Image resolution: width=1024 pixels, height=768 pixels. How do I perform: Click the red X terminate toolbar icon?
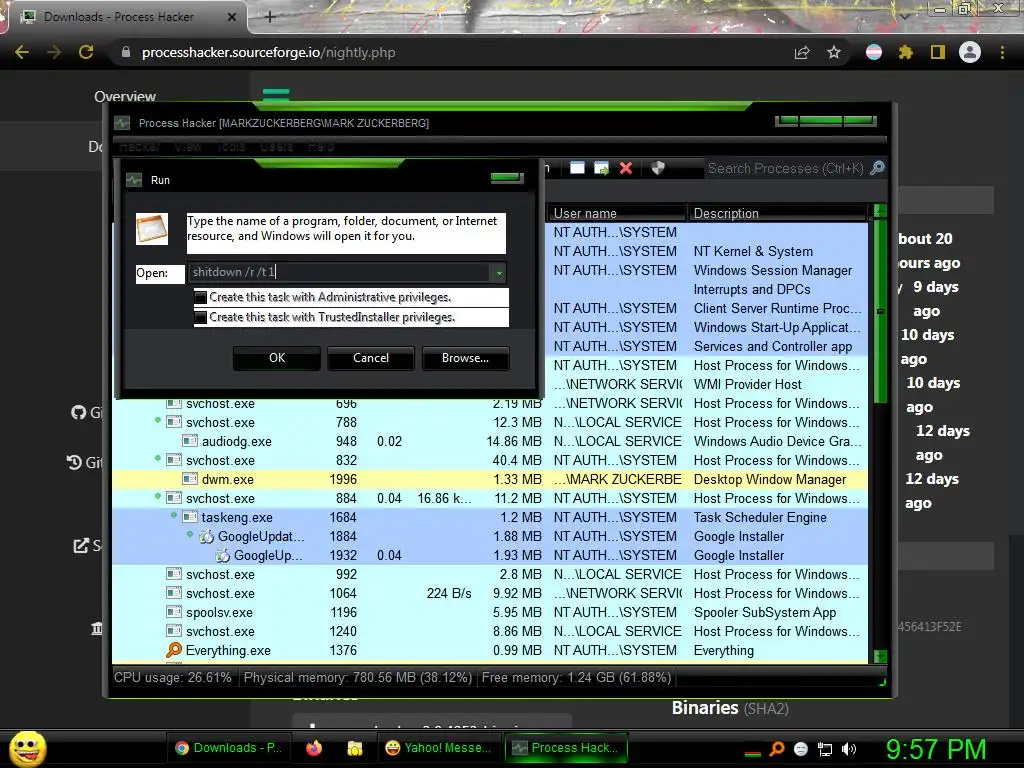626,168
